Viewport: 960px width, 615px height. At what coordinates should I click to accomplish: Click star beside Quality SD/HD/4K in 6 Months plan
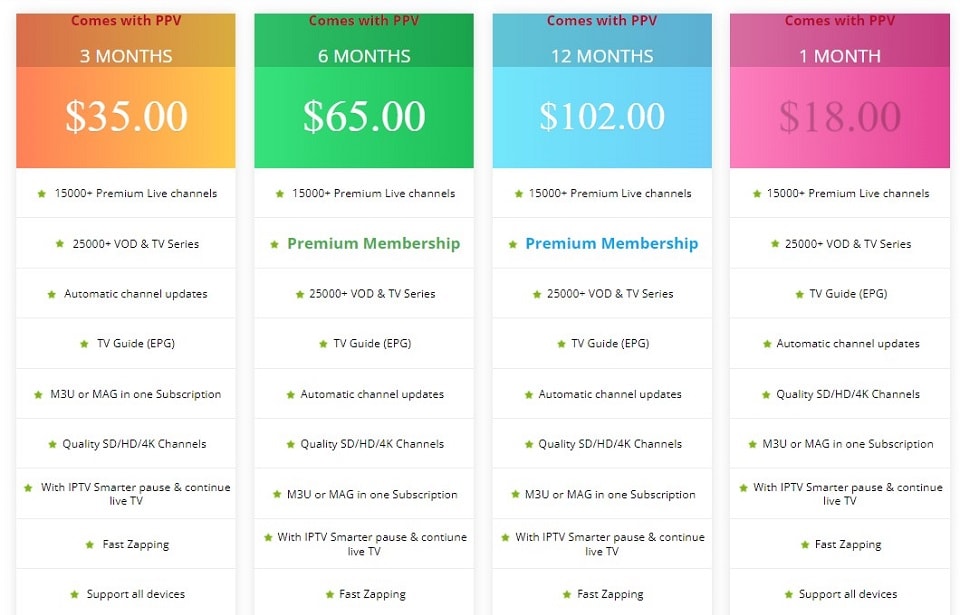(290, 444)
